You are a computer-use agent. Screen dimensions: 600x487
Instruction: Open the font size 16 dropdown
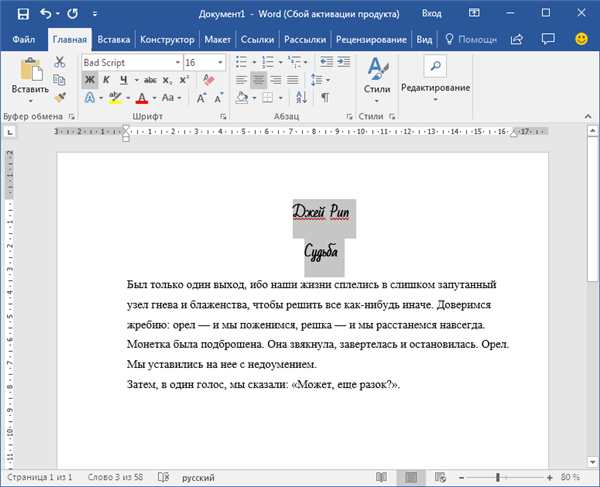220,62
